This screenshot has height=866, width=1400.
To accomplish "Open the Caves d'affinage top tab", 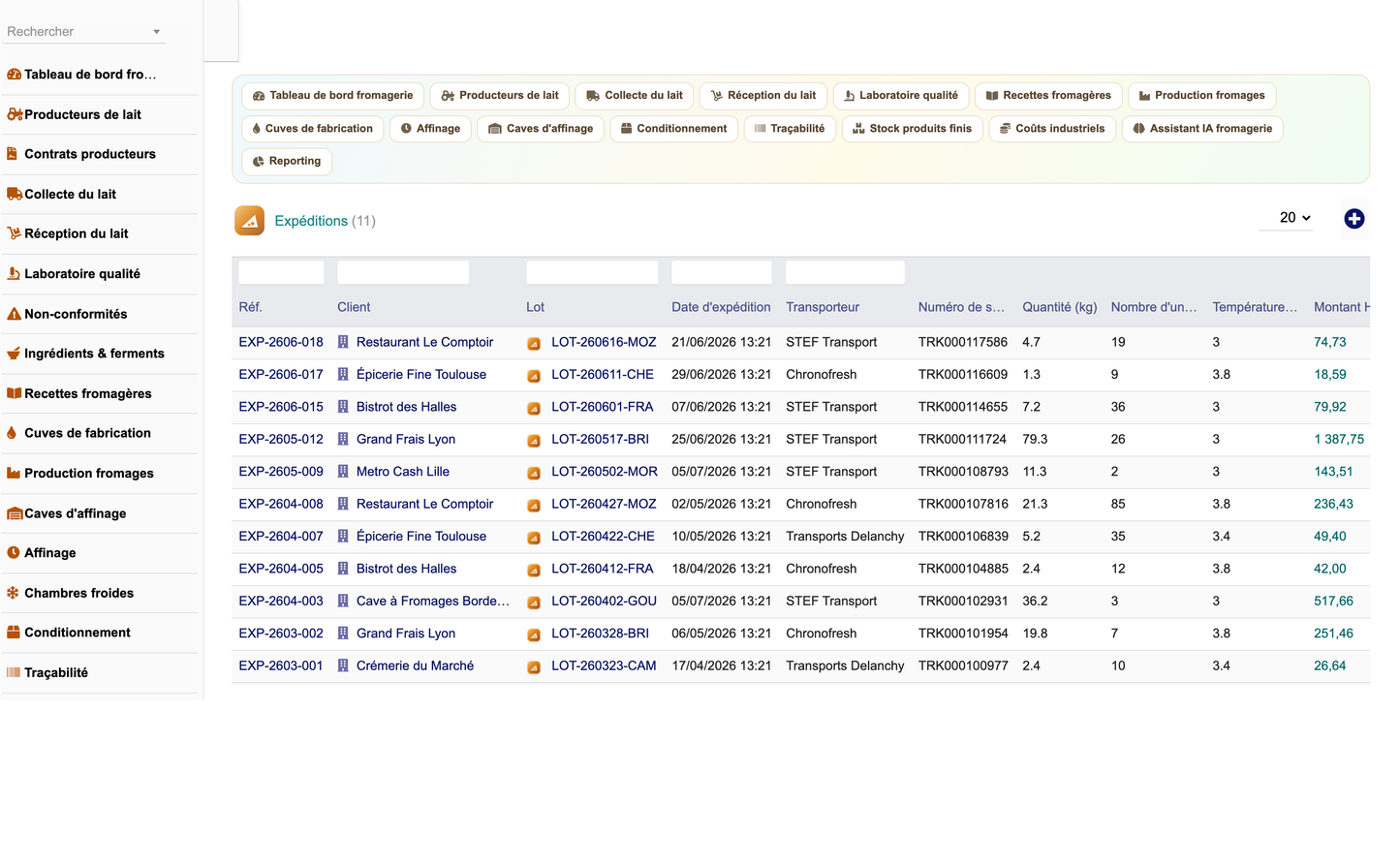I will [541, 129].
